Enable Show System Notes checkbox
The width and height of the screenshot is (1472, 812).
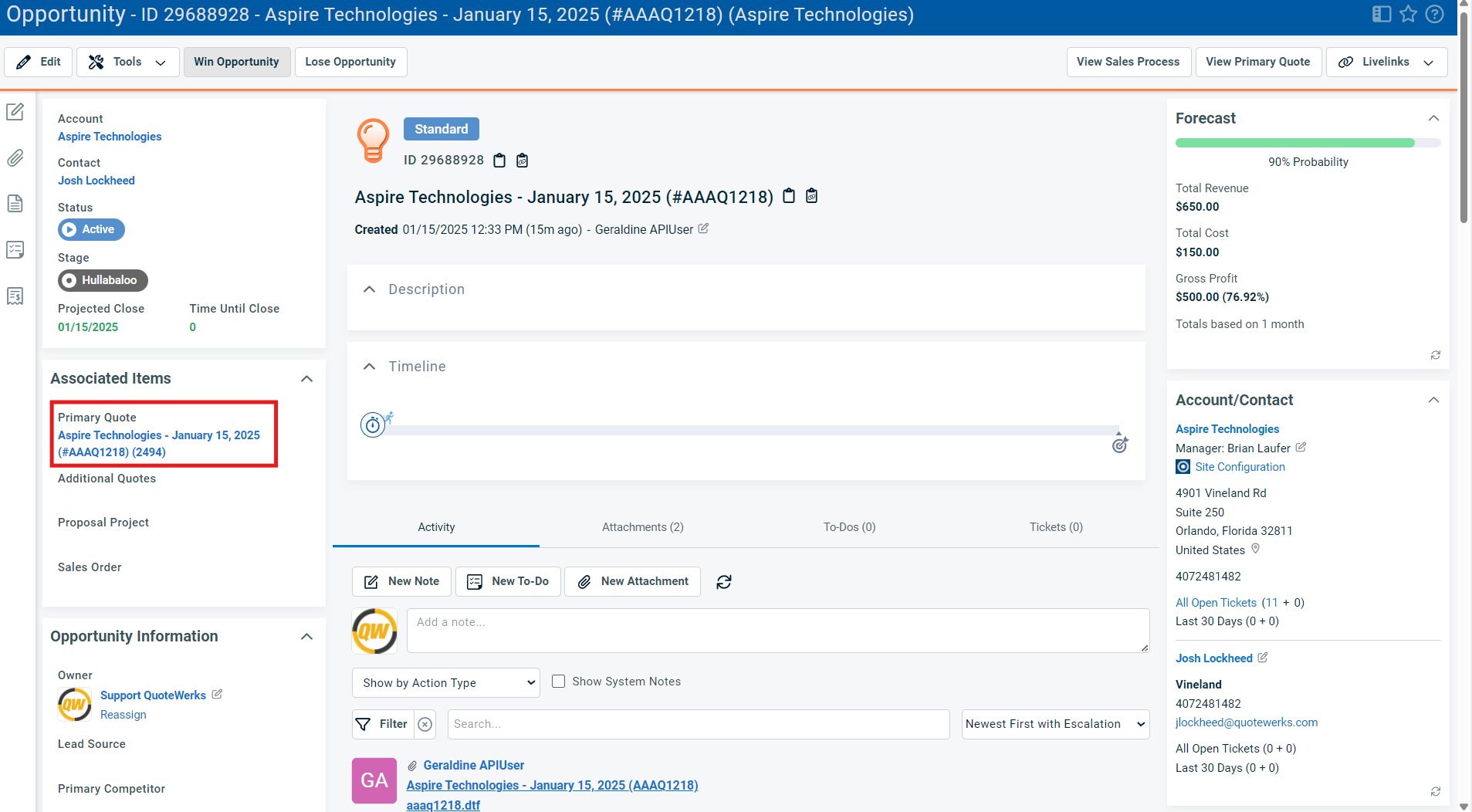(x=558, y=682)
